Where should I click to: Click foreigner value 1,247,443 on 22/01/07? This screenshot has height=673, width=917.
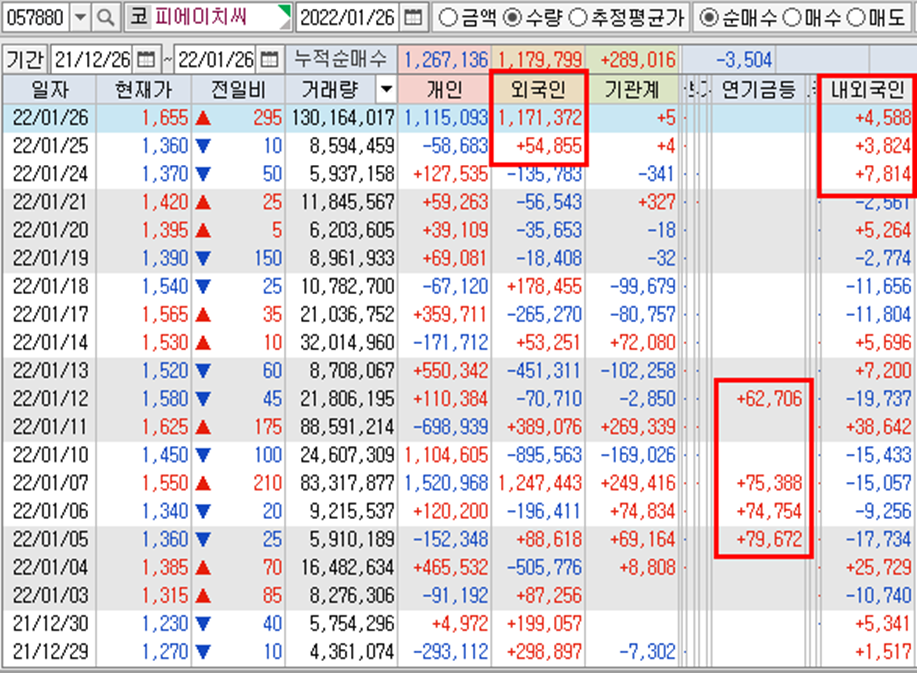pyautogui.click(x=539, y=483)
